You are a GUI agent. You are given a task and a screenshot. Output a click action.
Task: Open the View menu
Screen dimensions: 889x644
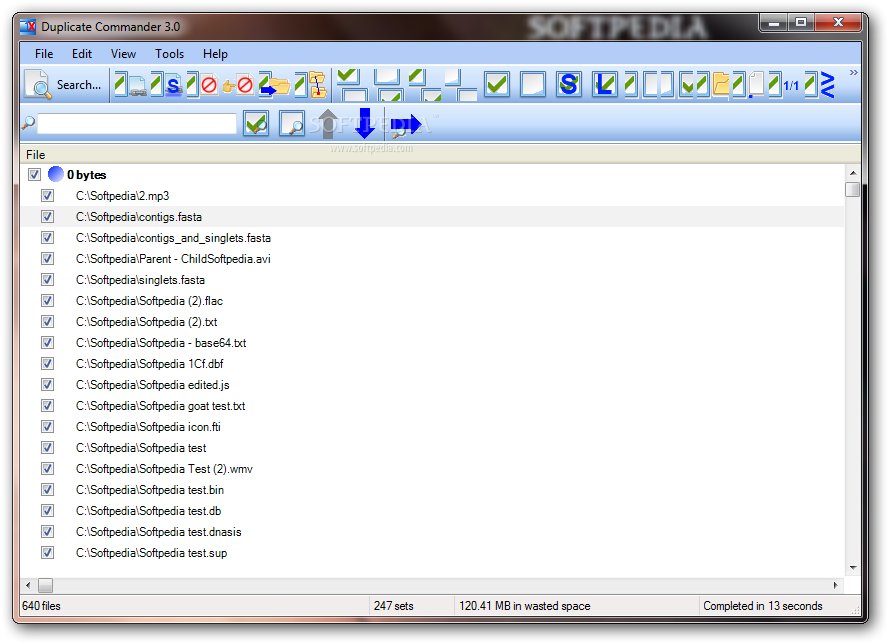(123, 54)
